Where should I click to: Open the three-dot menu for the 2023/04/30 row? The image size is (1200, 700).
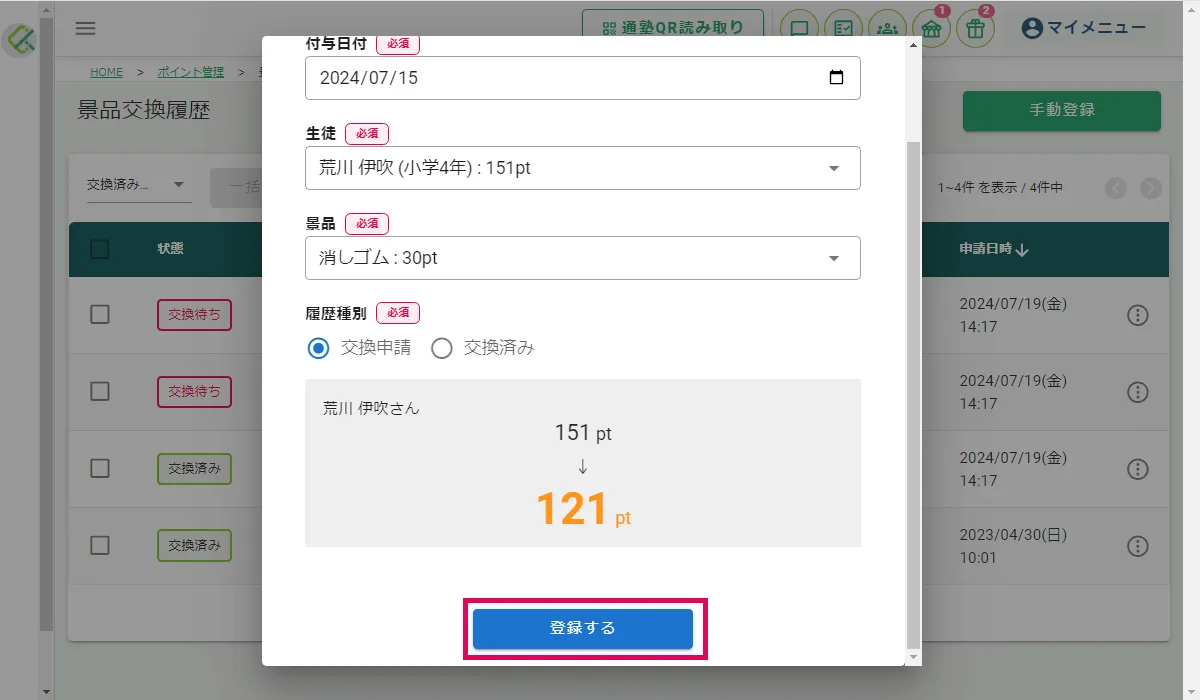pyautogui.click(x=1137, y=546)
